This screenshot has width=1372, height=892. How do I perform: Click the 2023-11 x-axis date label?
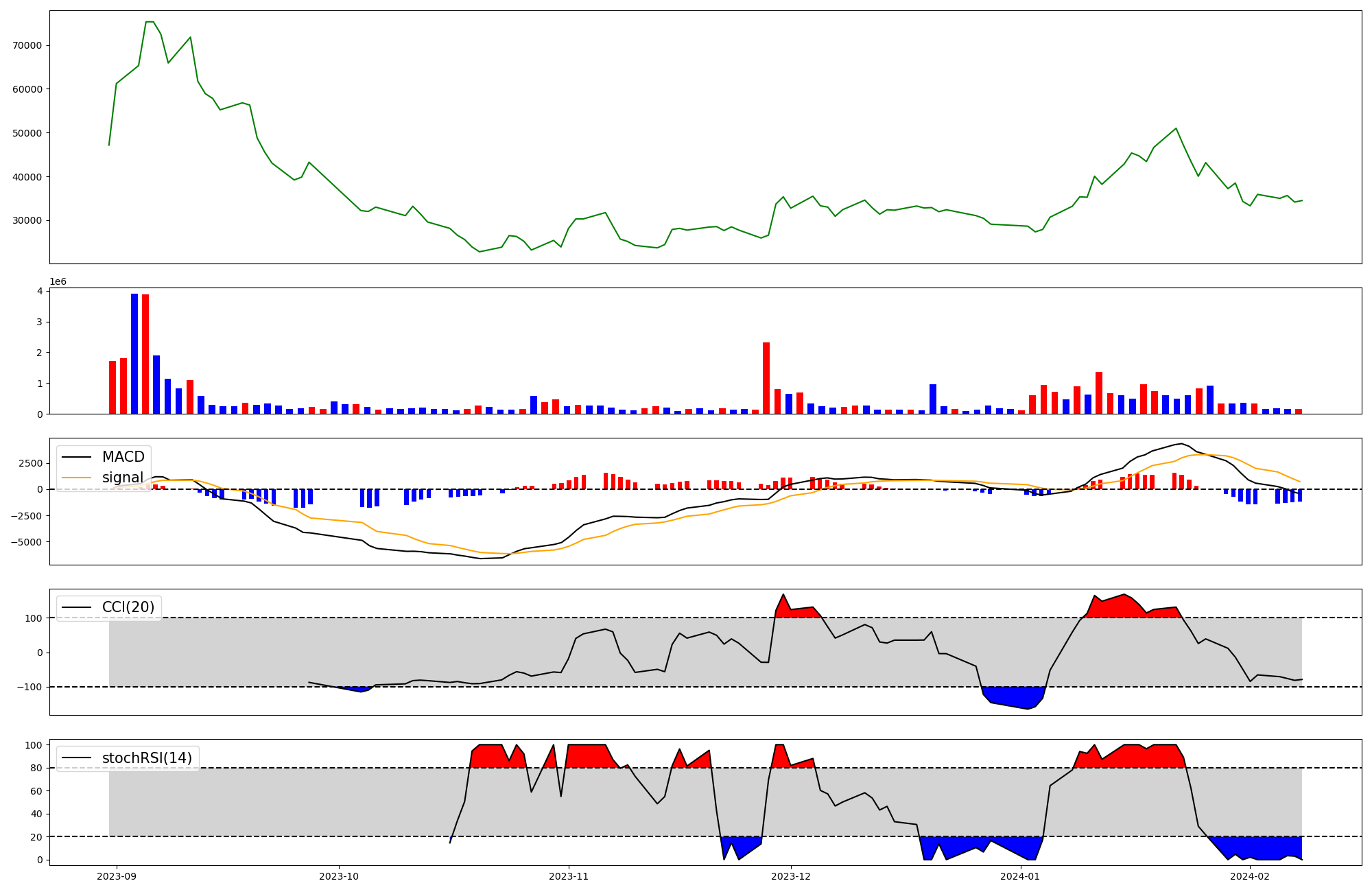tap(569, 876)
